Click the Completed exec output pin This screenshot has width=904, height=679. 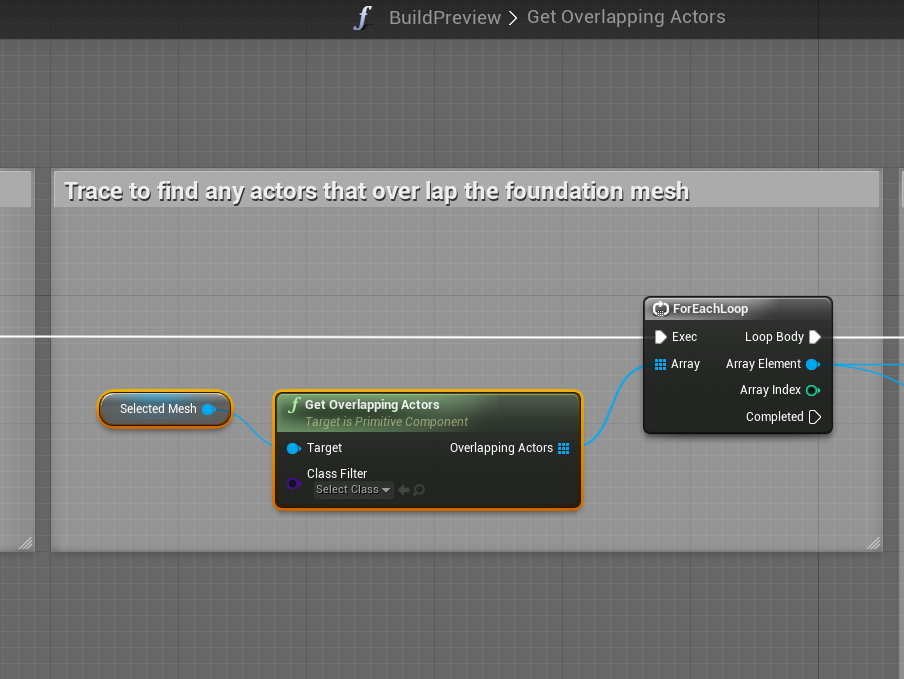tap(815, 417)
